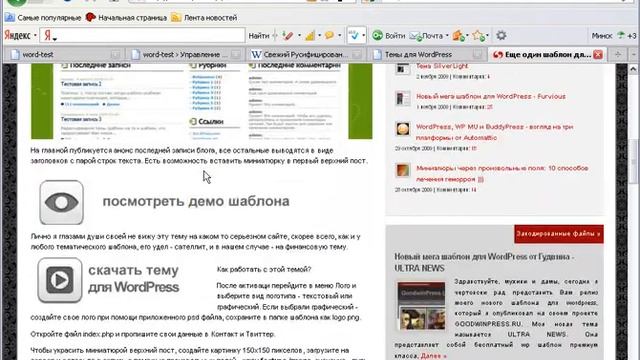Click the eye icon for demo preview
This screenshot has height=360, width=640.
(x=62, y=202)
